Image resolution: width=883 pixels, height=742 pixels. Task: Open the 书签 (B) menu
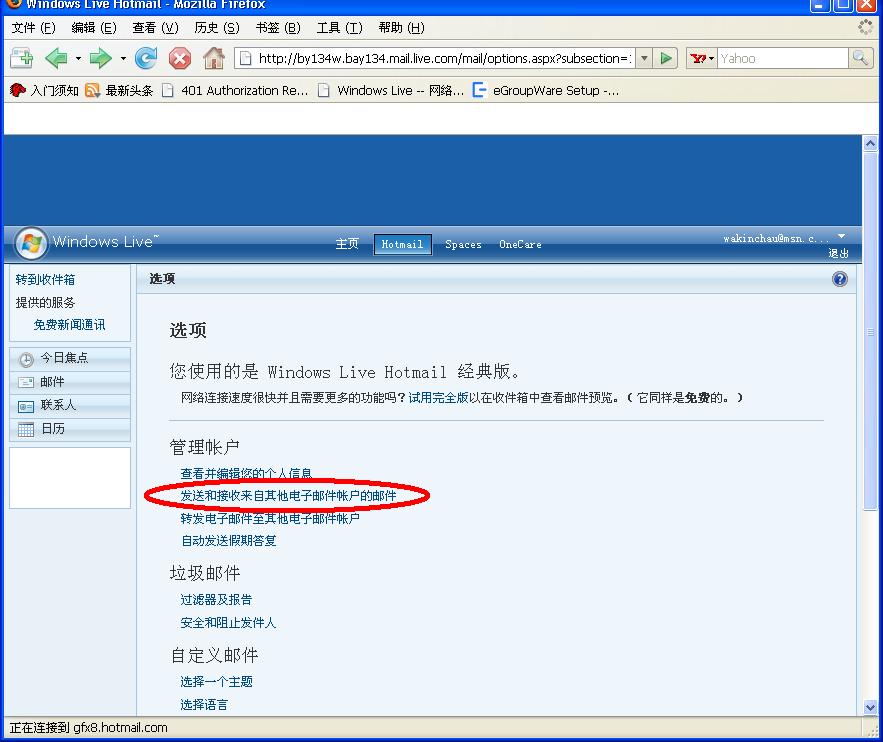(x=278, y=28)
